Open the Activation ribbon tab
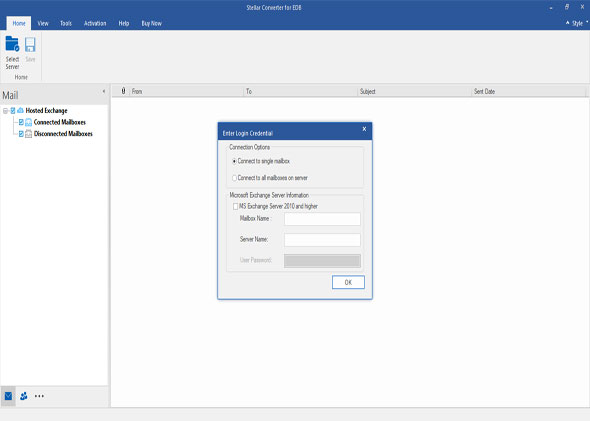The width and height of the screenshot is (590, 421). tap(95, 23)
